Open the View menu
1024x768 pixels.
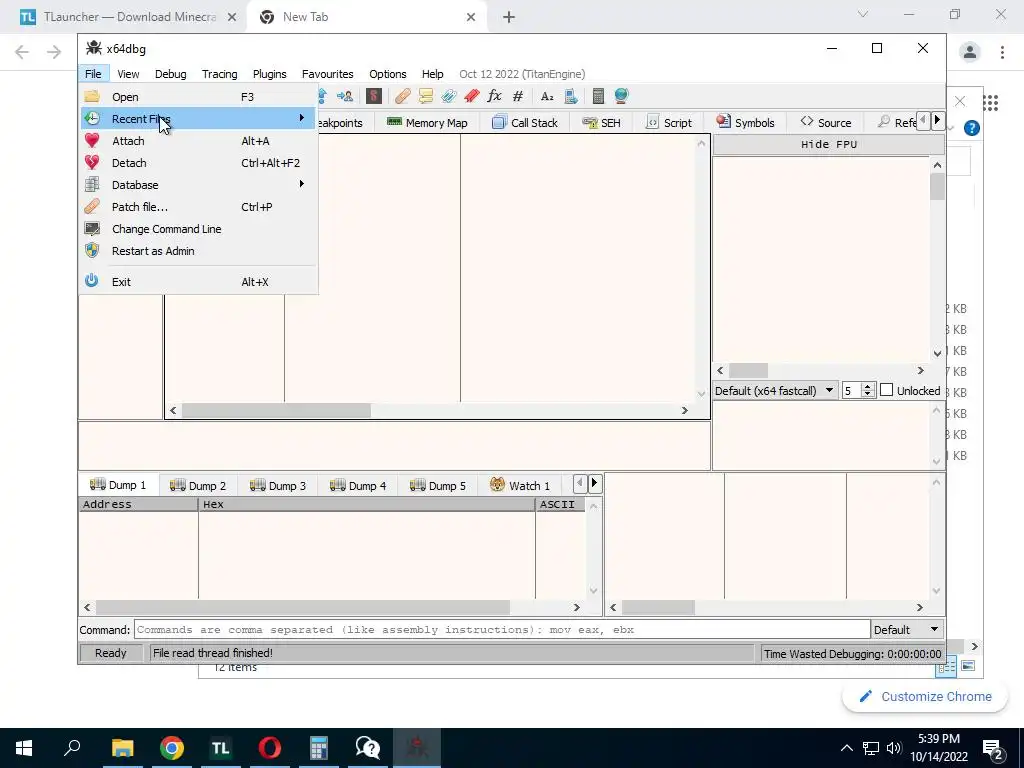coord(128,74)
